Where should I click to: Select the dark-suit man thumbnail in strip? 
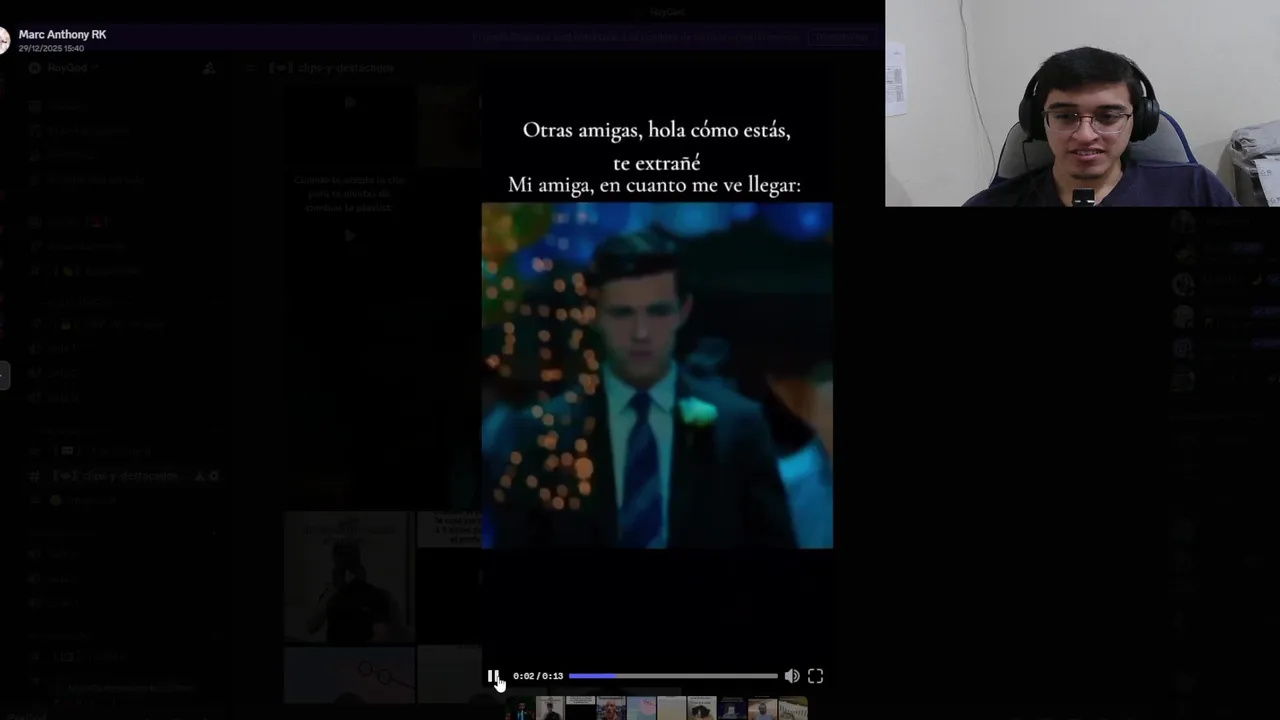point(520,708)
